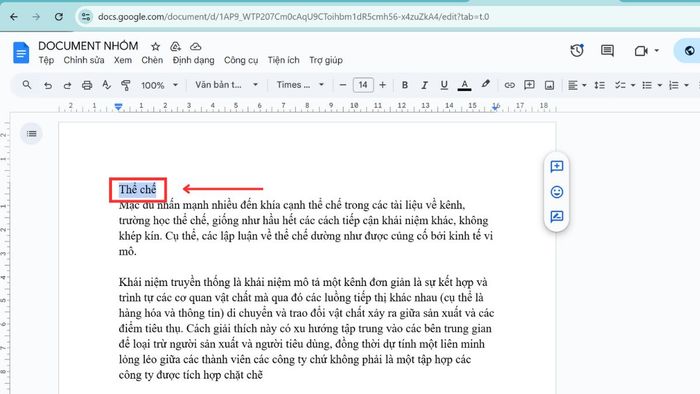Screen dimensions: 700x394
Task: Open Google Docs home icon
Action: click(21, 53)
